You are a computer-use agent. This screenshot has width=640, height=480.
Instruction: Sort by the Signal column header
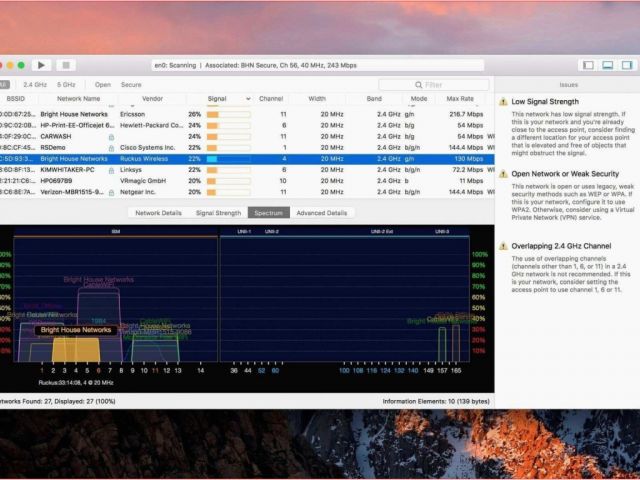(217, 99)
